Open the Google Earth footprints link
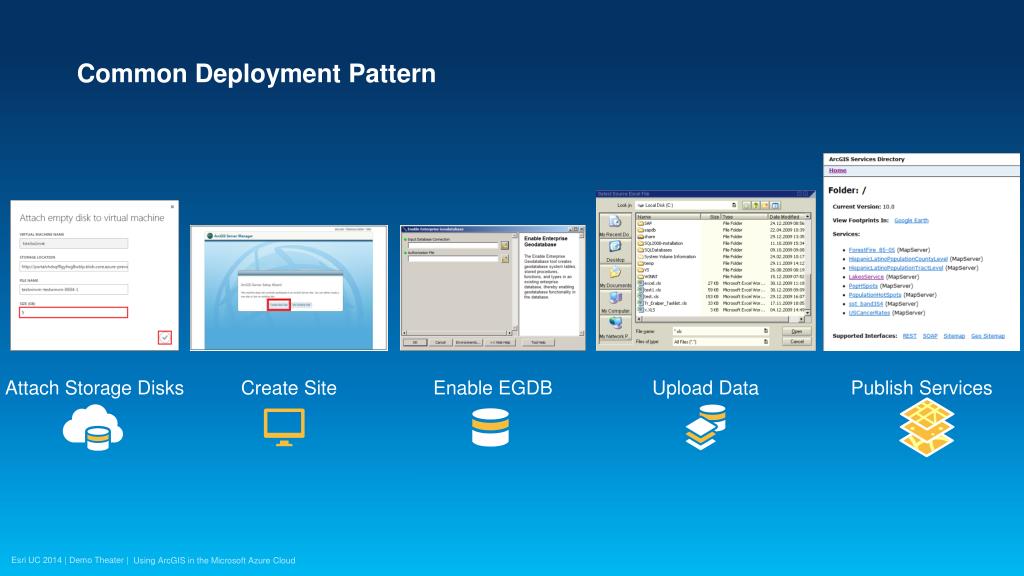Image resolution: width=1024 pixels, height=576 pixels. coord(911,220)
